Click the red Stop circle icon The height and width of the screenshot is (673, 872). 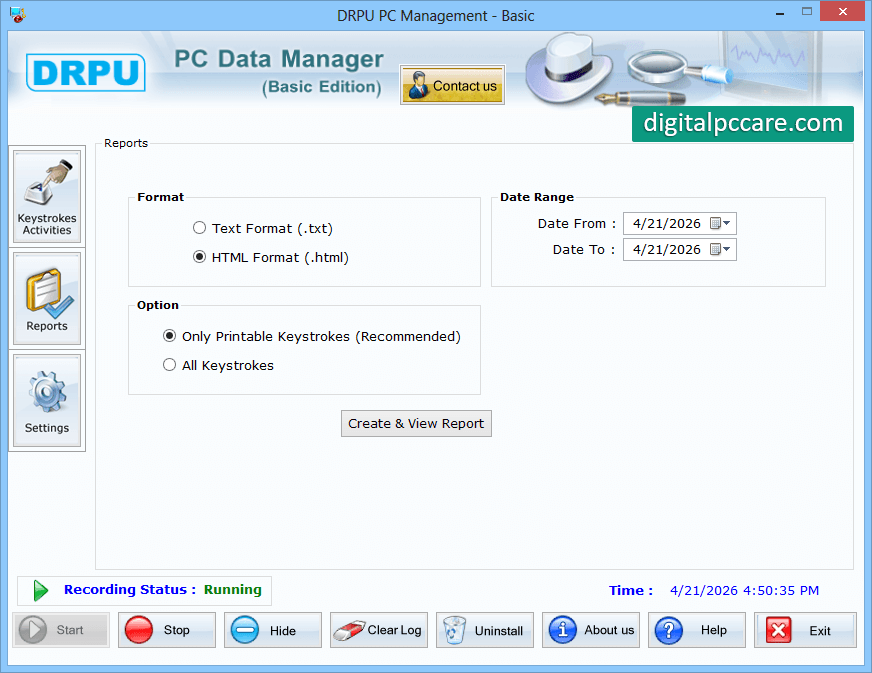point(138,630)
